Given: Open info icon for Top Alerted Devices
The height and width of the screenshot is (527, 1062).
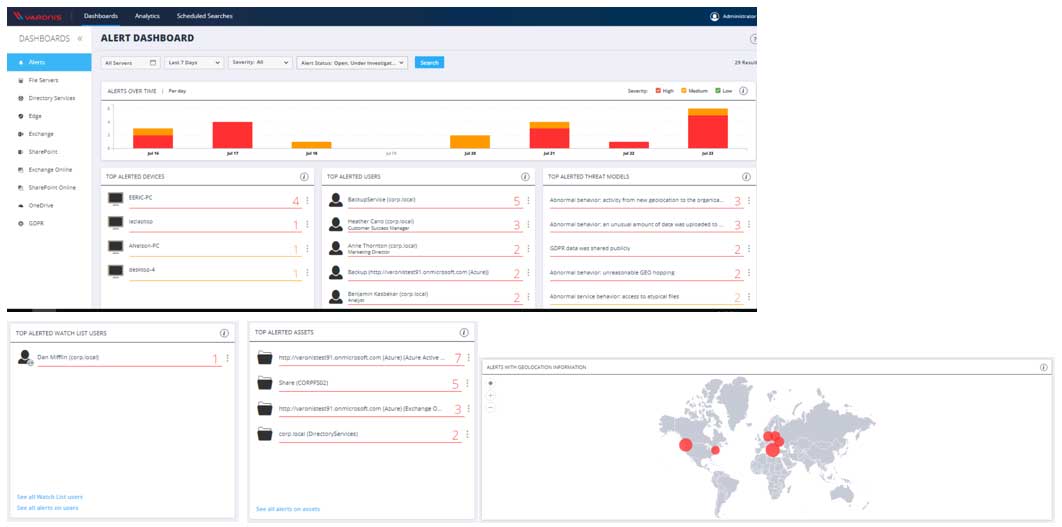Looking at the screenshot, I should pos(304,177).
